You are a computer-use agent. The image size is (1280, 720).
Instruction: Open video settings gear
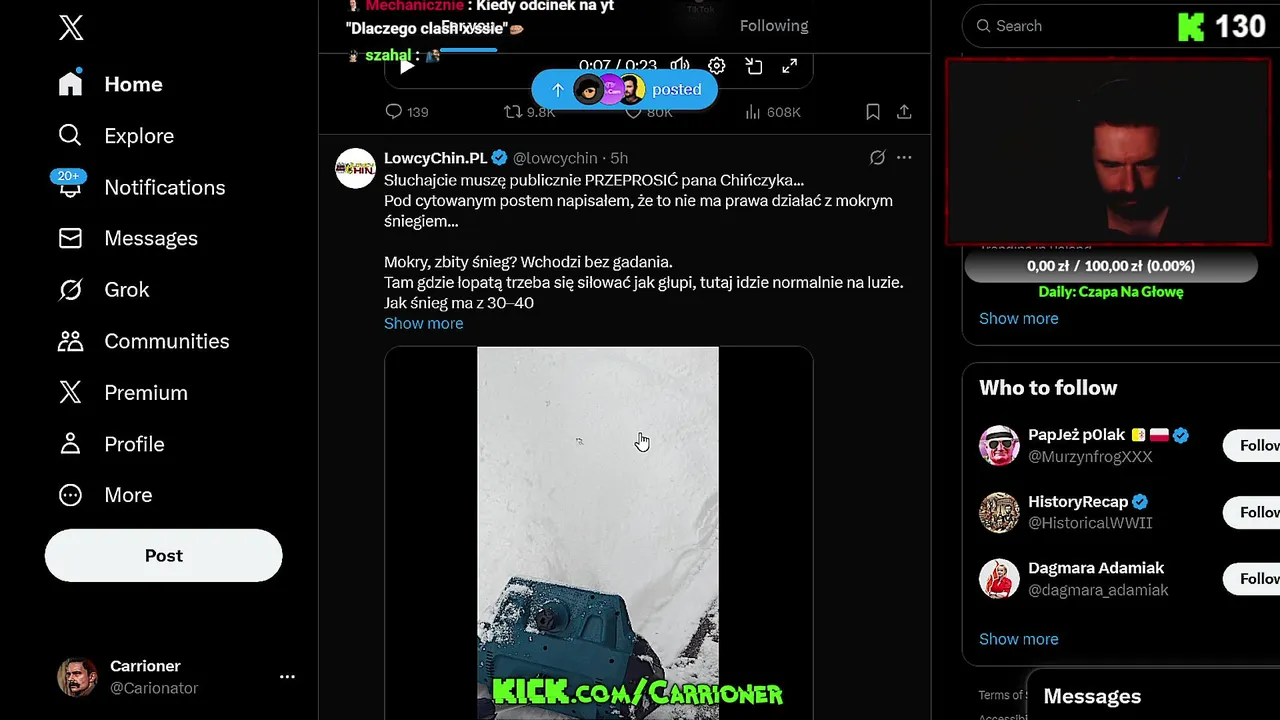[717, 66]
